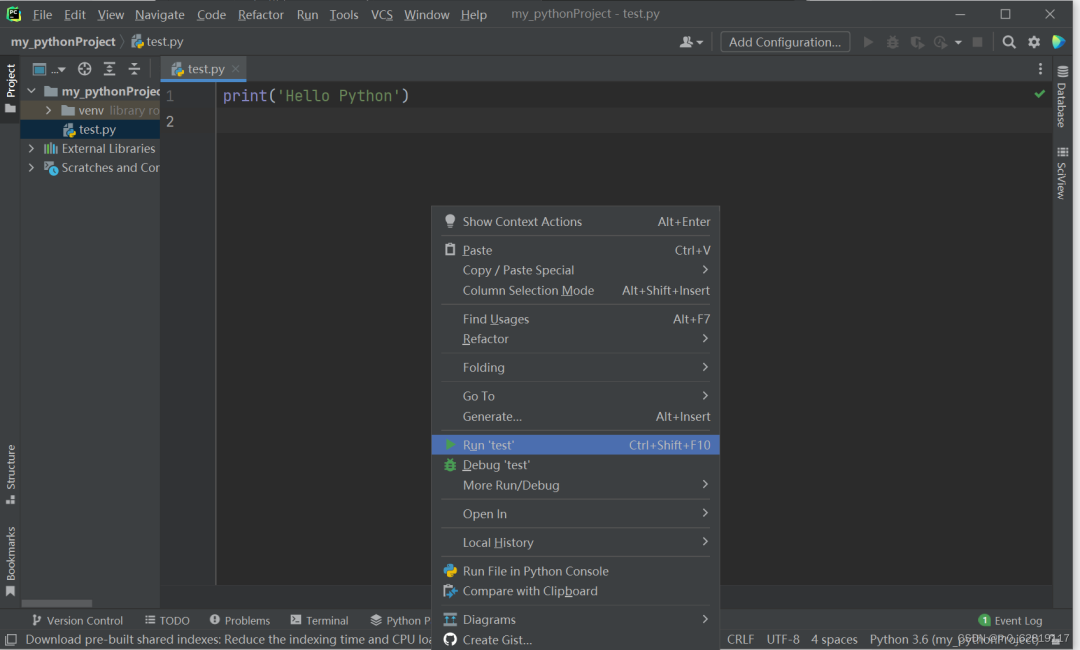Click the Search Everywhere magnifier icon
The width and height of the screenshot is (1080, 650).
(1009, 42)
